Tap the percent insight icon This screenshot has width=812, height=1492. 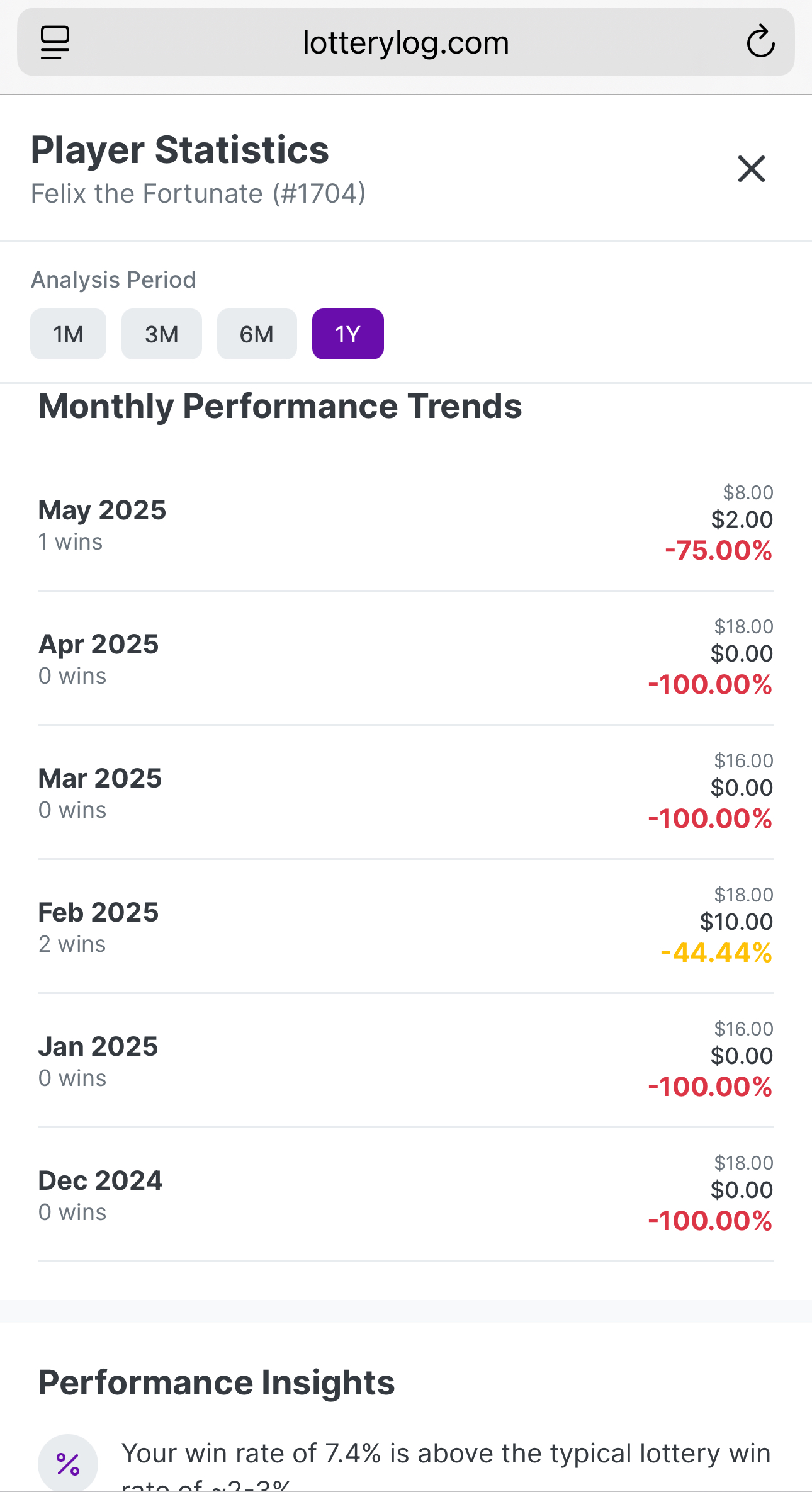click(68, 1463)
